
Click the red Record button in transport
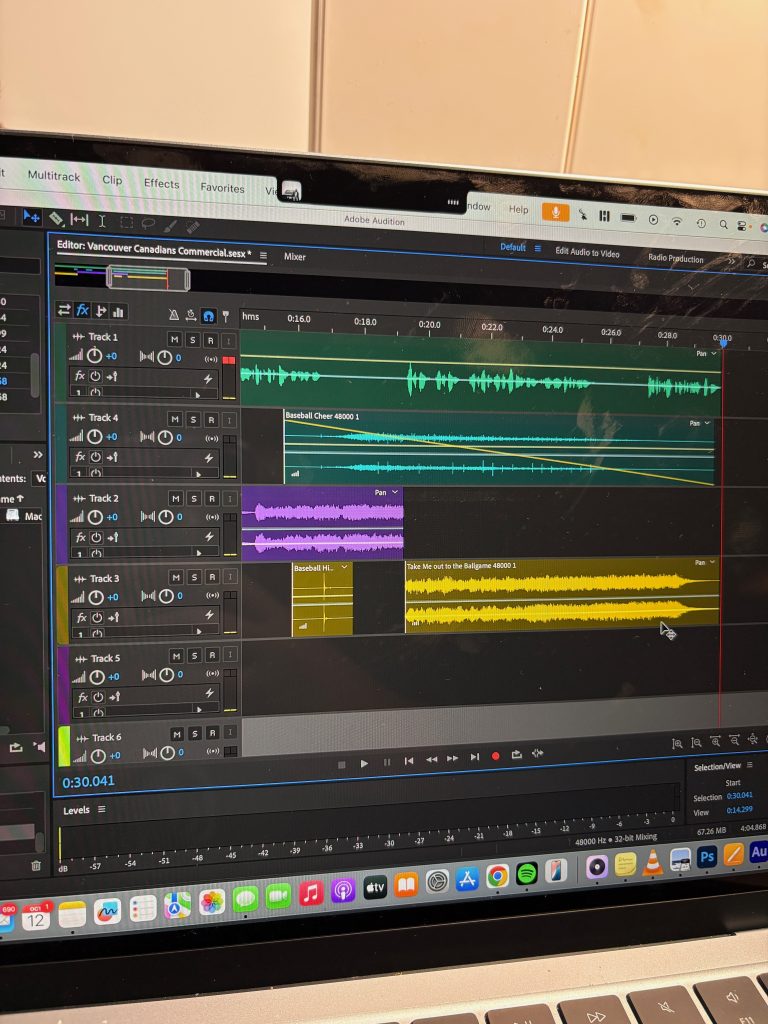click(x=495, y=757)
